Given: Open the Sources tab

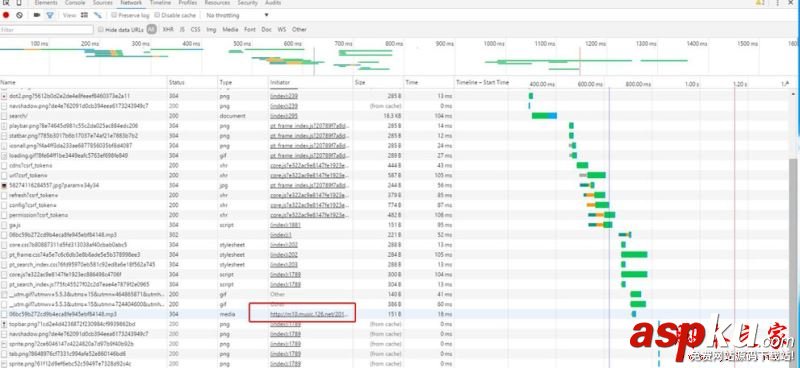Looking at the screenshot, I should point(103,3).
